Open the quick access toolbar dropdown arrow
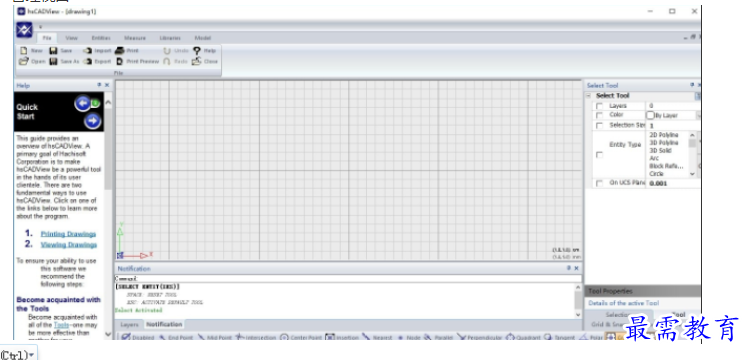 [40, 27]
